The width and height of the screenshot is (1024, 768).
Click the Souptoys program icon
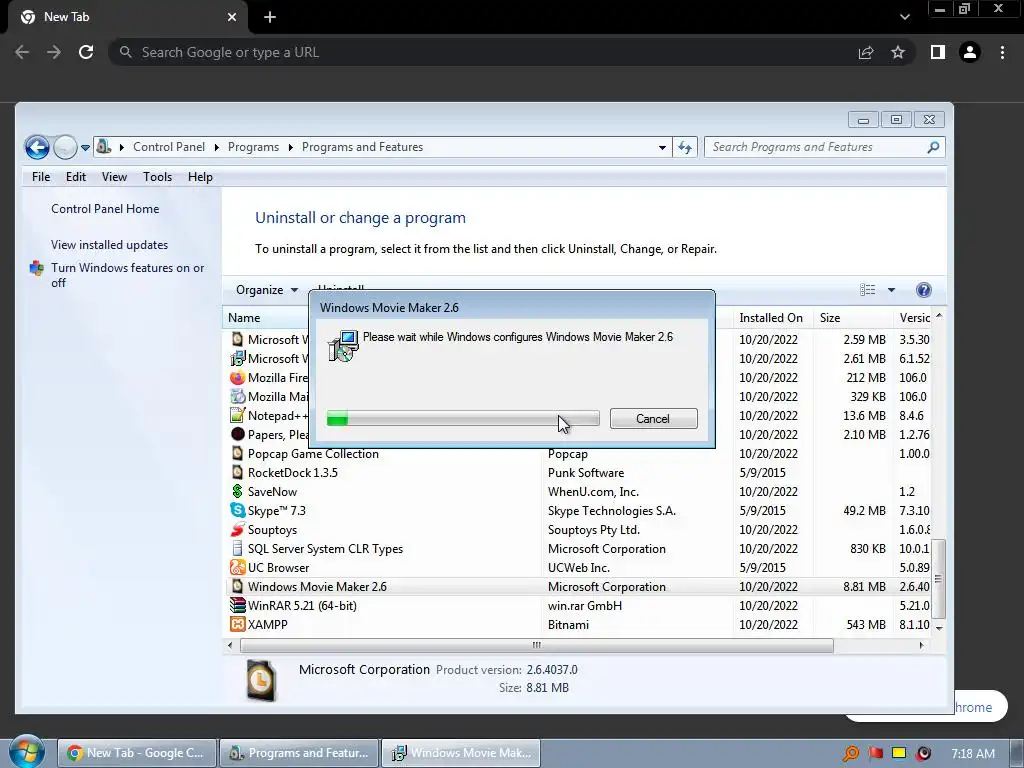pyautogui.click(x=237, y=530)
